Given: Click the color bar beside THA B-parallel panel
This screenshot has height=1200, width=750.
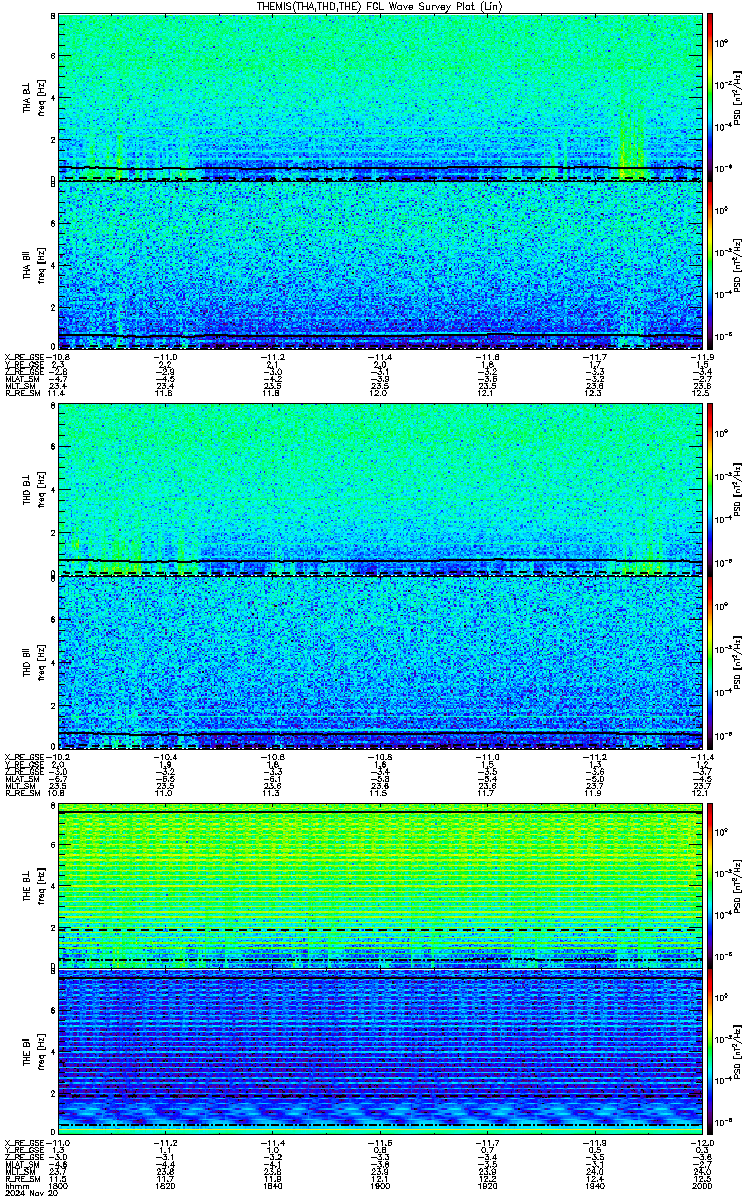Looking at the screenshot, I should [710, 265].
